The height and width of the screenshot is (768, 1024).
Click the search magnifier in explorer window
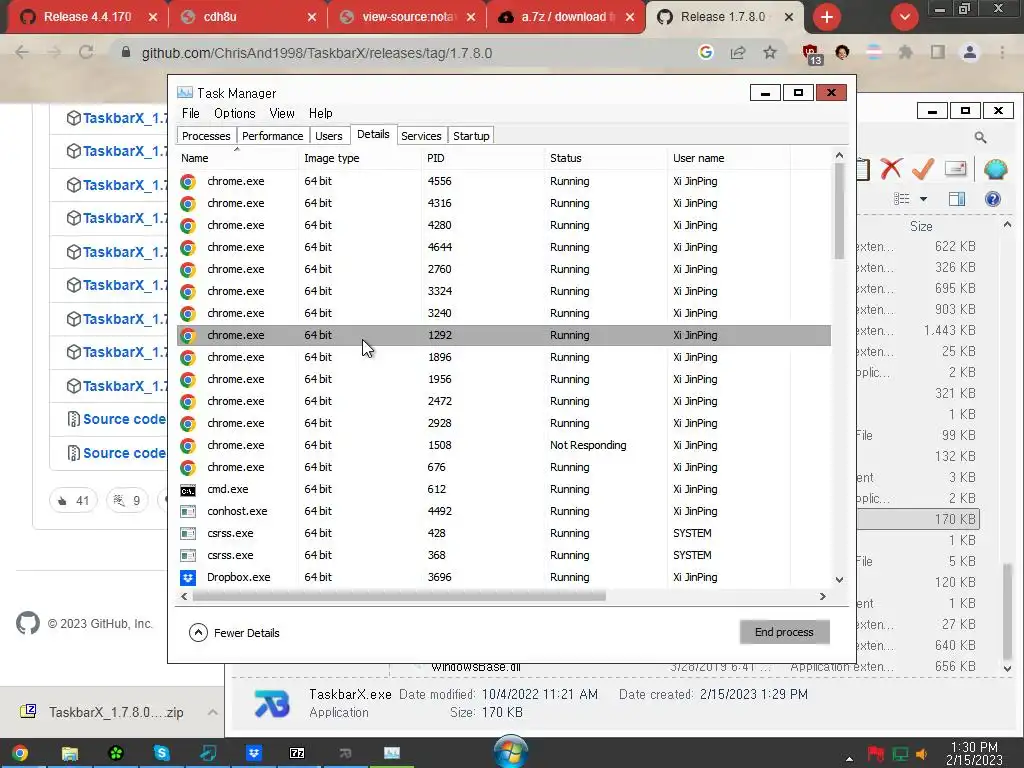coord(980,137)
